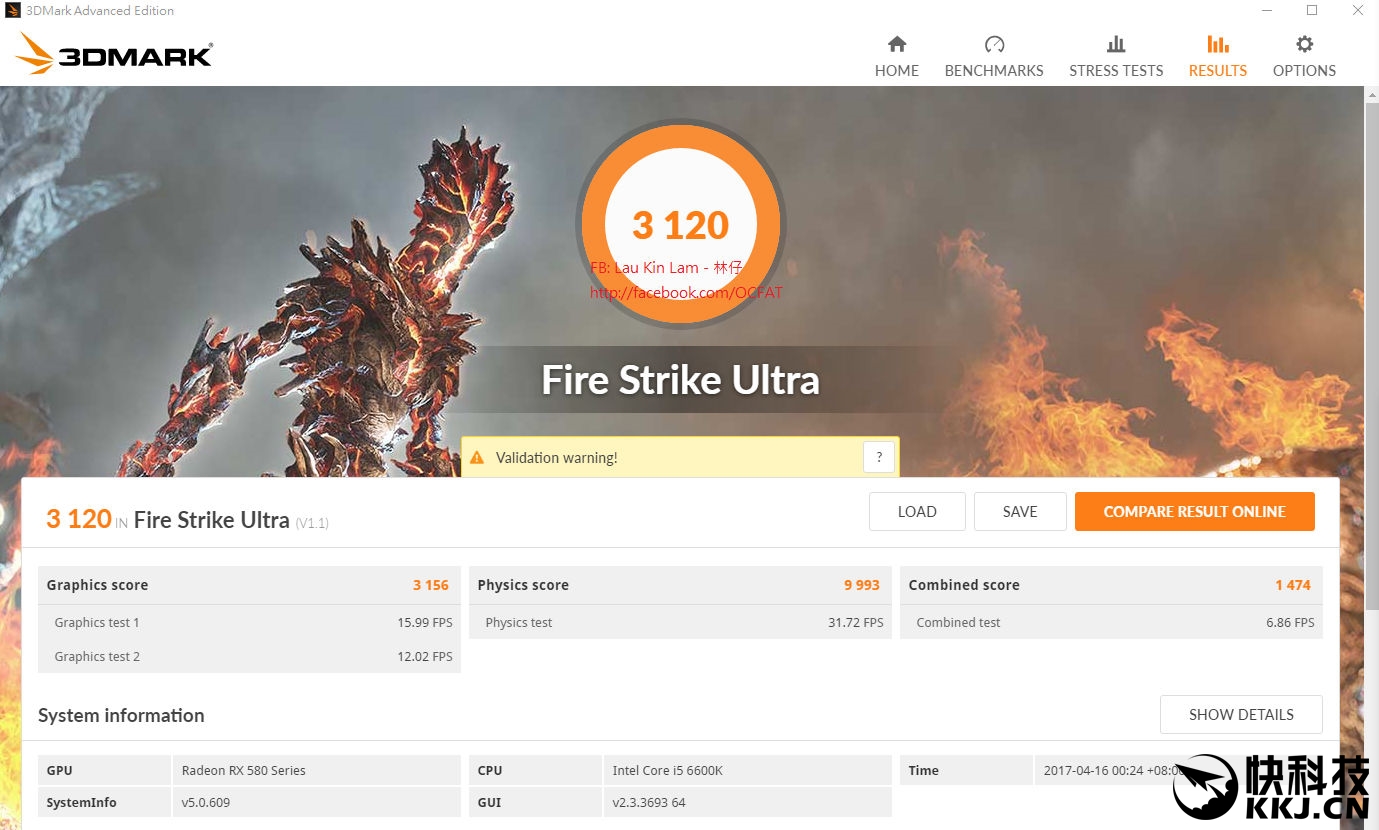This screenshot has height=830, width=1379.
Task: Click the Combined score header label
Action: pyautogui.click(x=964, y=585)
